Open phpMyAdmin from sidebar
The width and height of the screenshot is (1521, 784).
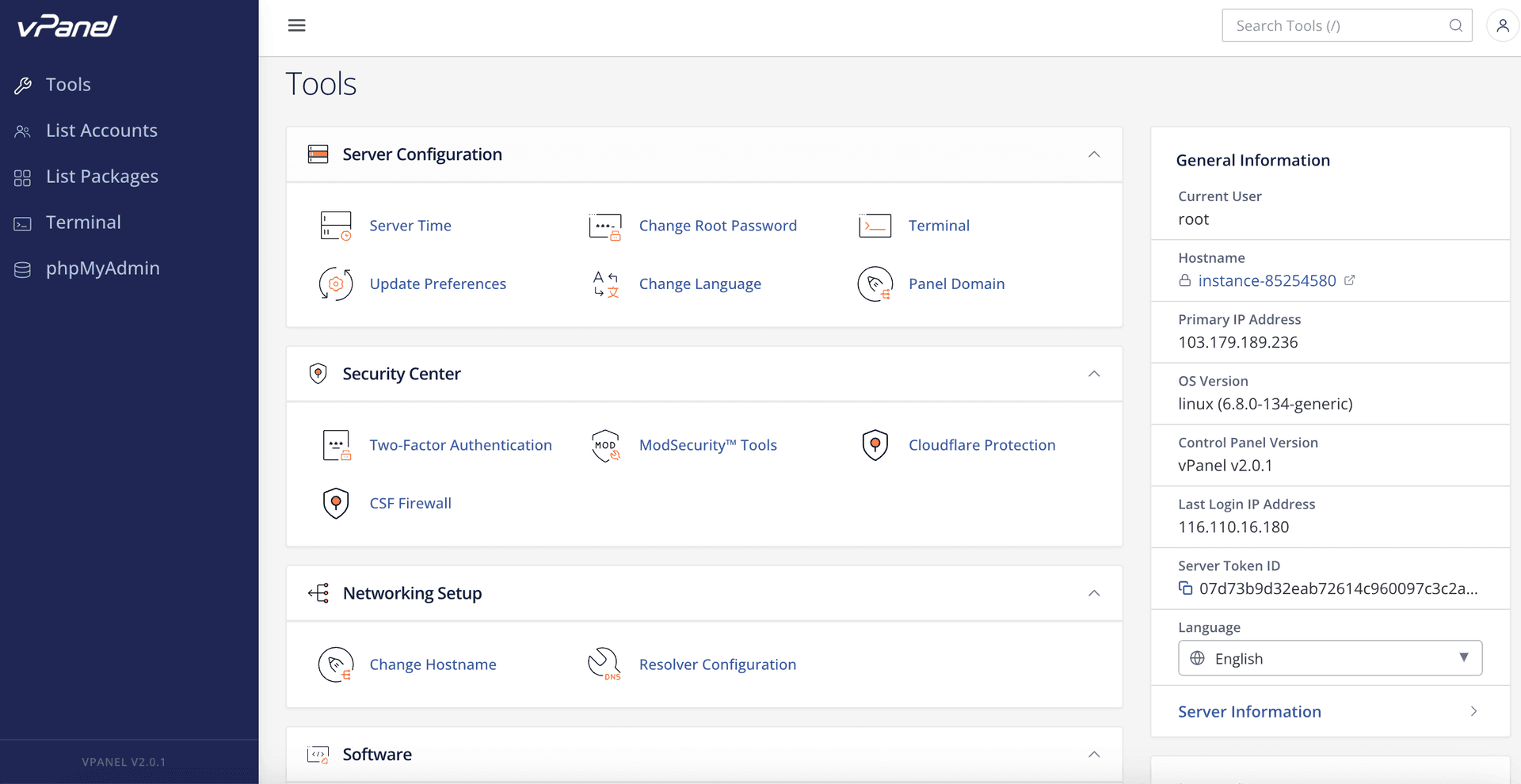click(x=103, y=268)
